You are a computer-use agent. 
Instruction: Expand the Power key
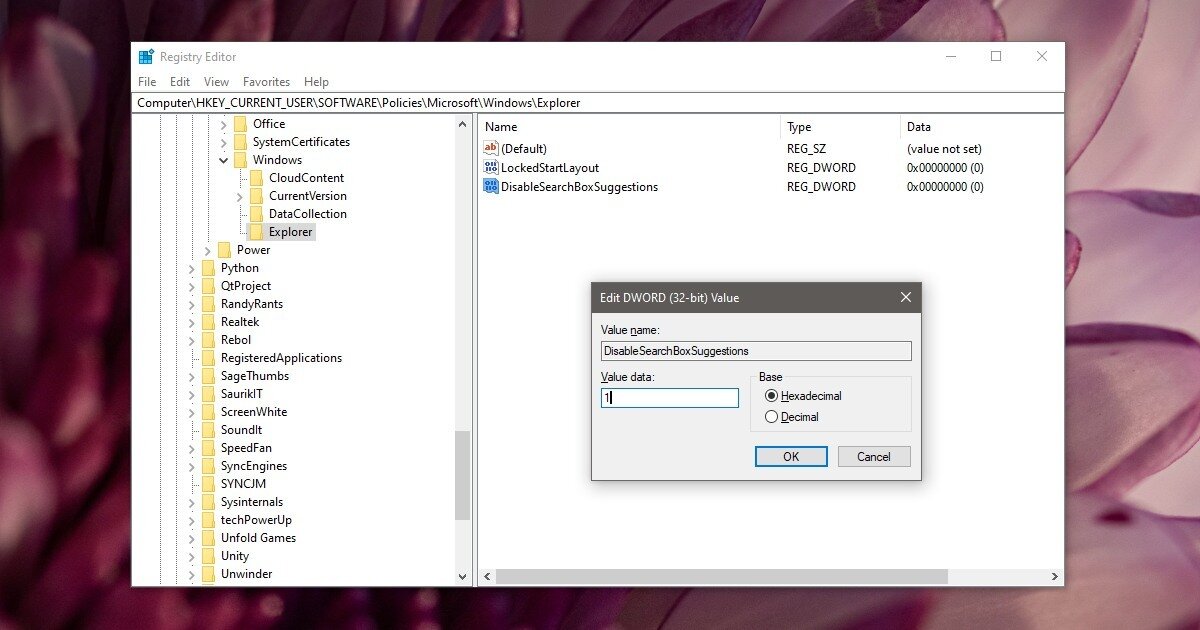(x=206, y=249)
